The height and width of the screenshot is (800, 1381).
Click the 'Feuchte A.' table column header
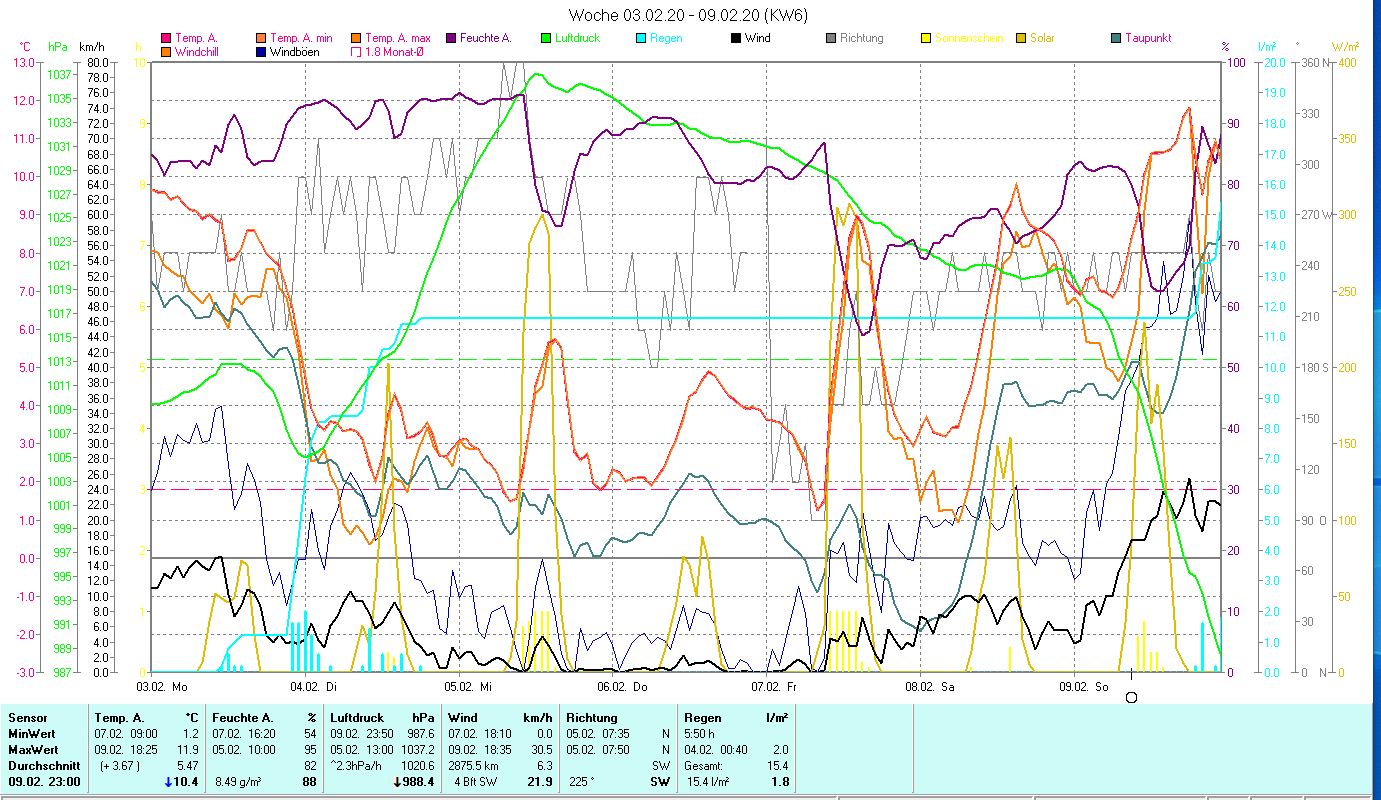244,718
